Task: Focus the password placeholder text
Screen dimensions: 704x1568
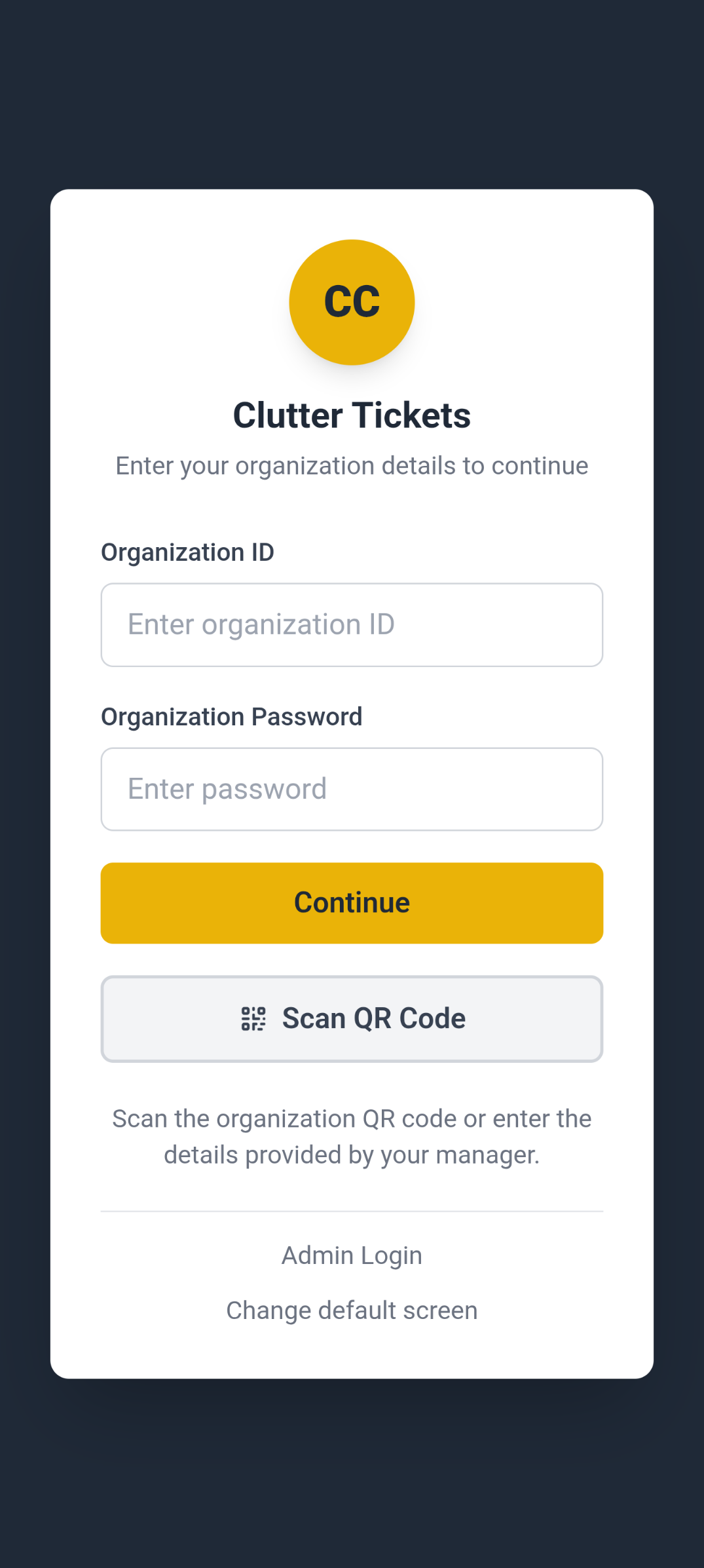Action: coord(226,789)
